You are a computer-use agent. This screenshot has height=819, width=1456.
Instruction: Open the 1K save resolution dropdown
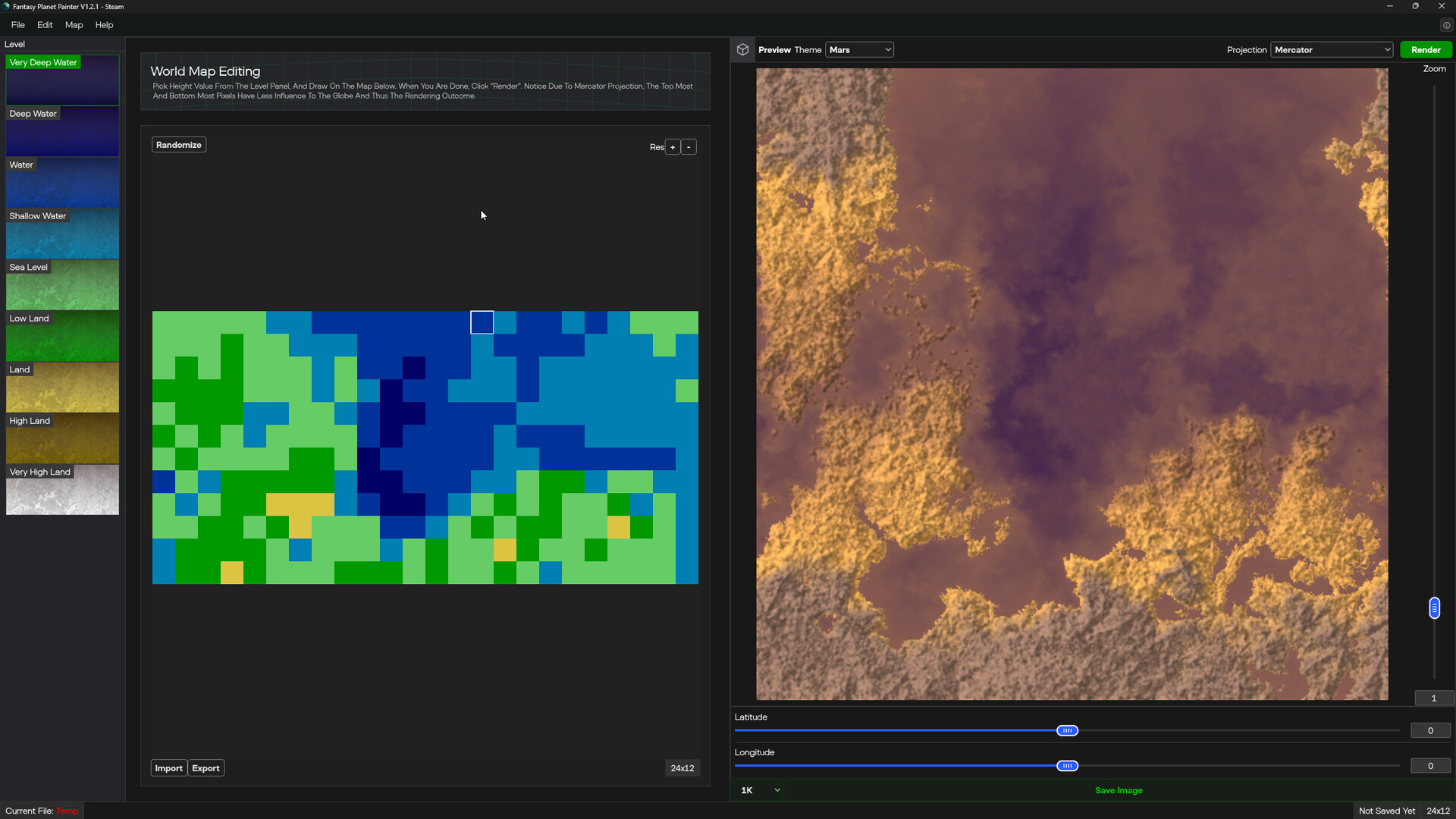coord(757,789)
